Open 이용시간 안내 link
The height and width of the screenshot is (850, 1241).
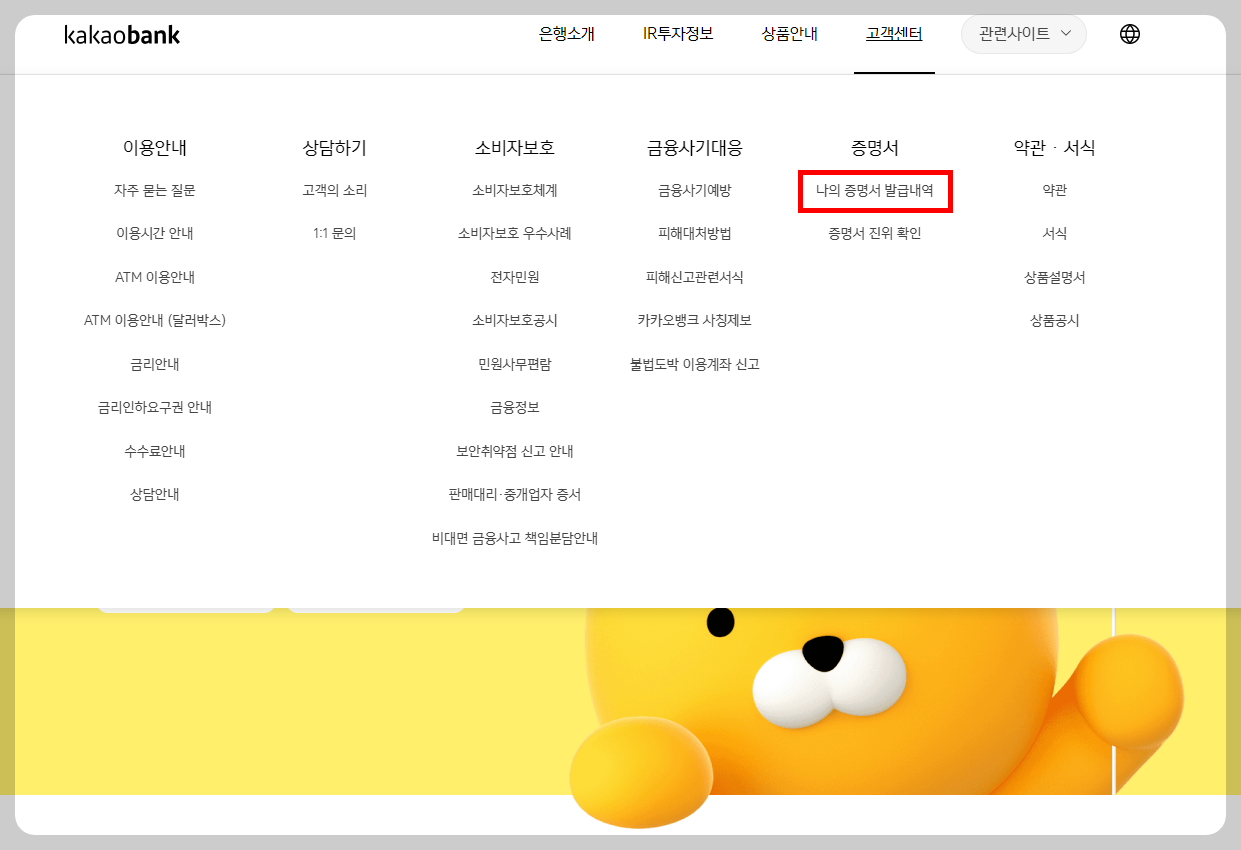coord(155,233)
